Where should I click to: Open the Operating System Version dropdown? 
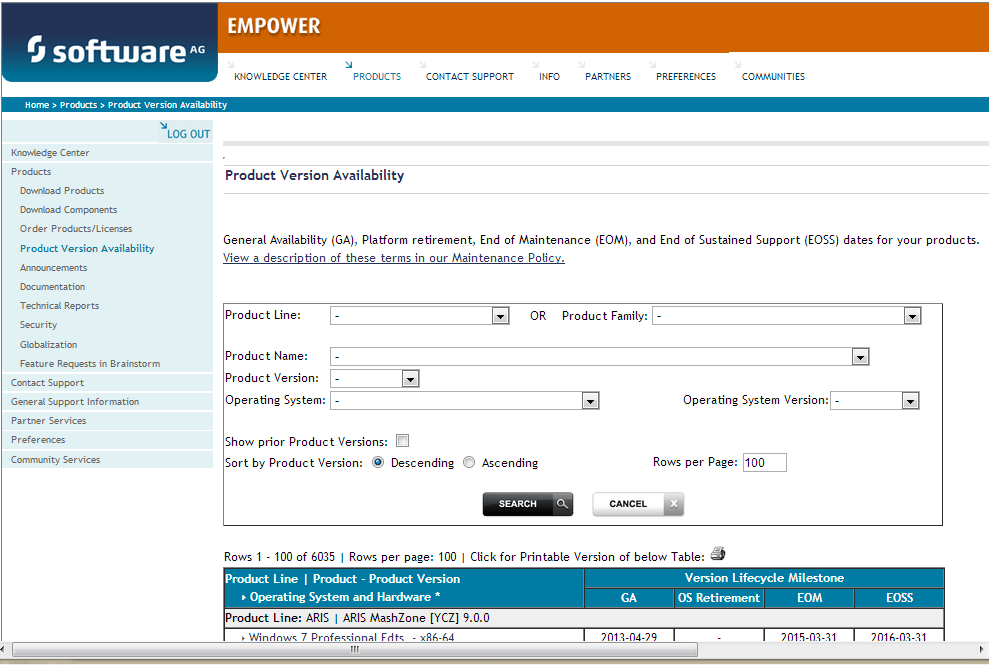tap(909, 401)
